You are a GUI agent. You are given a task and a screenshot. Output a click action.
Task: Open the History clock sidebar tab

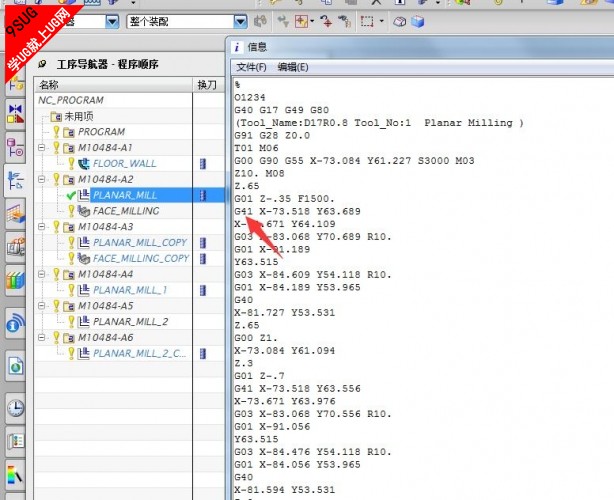(15, 408)
